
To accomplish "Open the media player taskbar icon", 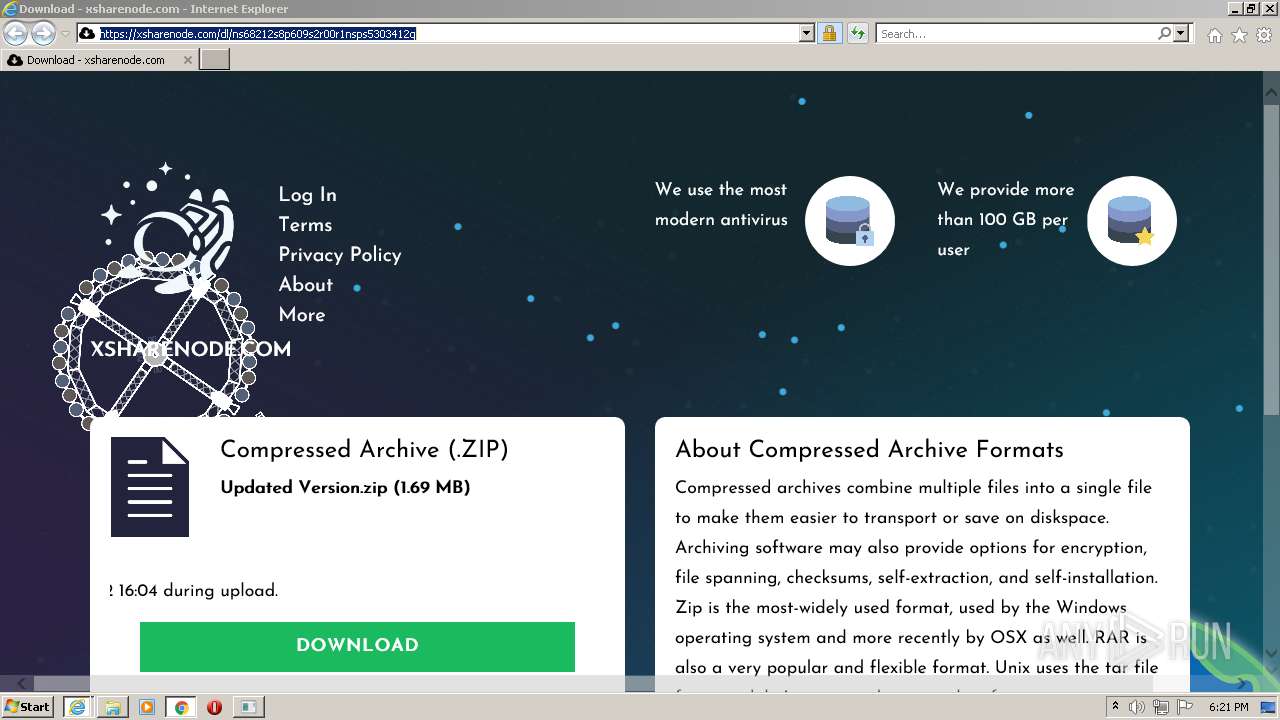I will 147,707.
